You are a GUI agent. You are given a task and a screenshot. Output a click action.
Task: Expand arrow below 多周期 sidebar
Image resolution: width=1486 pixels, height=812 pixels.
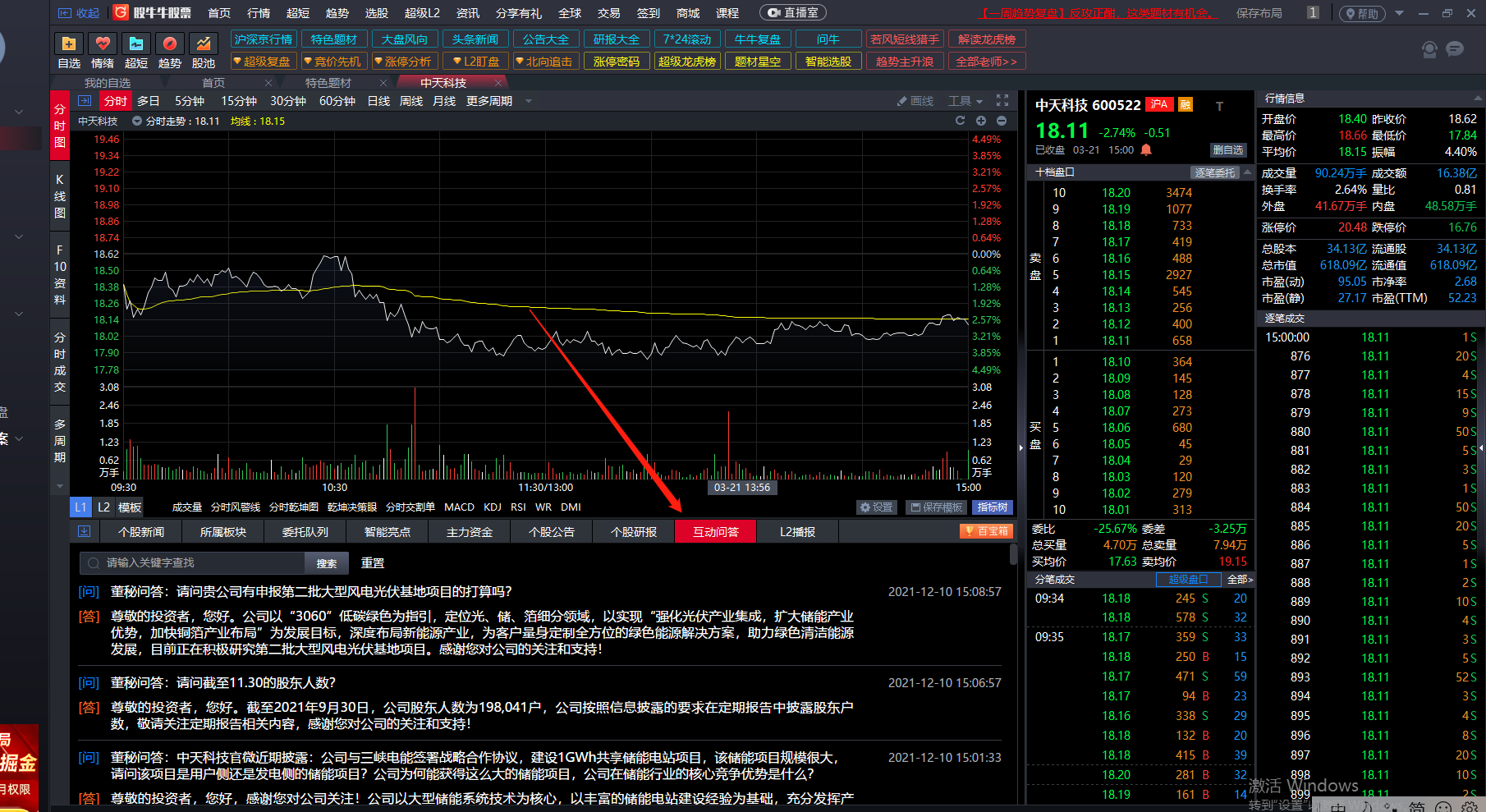[x=59, y=486]
